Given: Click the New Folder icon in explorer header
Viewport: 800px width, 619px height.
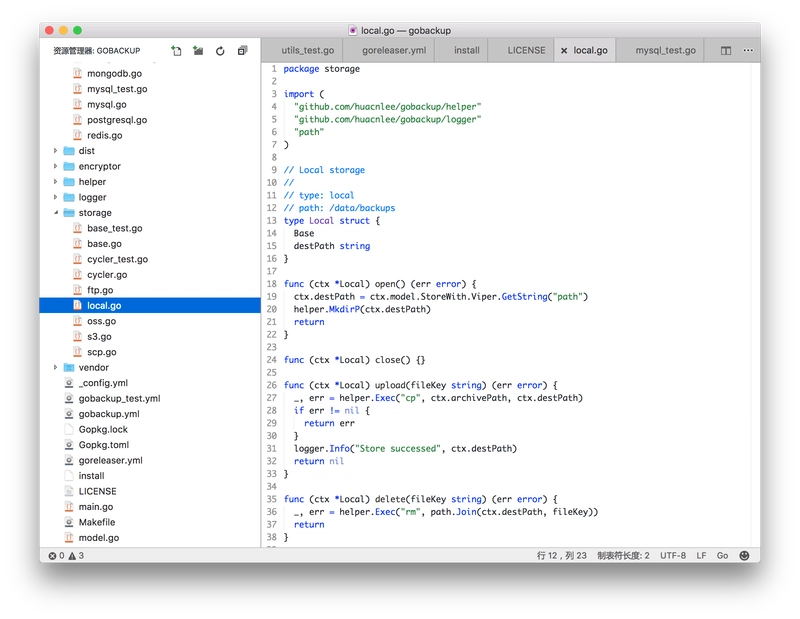Looking at the screenshot, I should [x=198, y=51].
